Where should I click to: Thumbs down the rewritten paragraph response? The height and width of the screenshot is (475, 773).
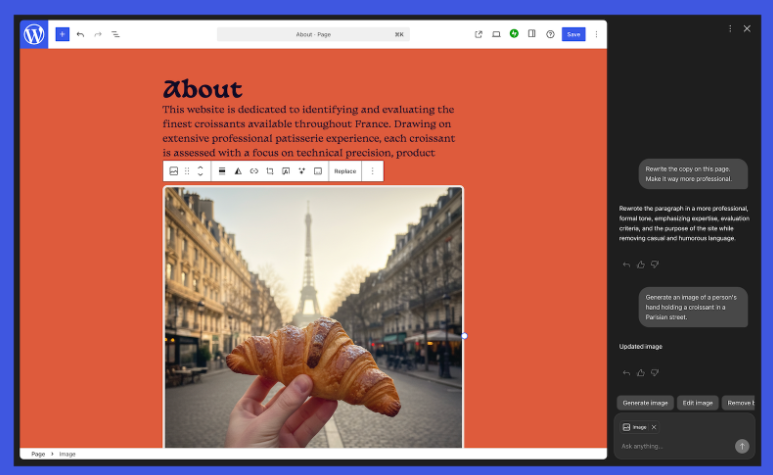click(654, 265)
